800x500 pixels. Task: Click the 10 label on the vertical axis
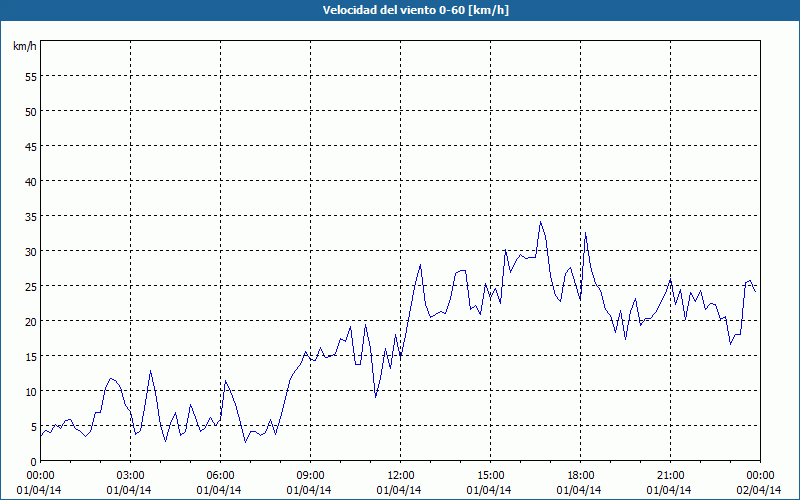coord(31,391)
